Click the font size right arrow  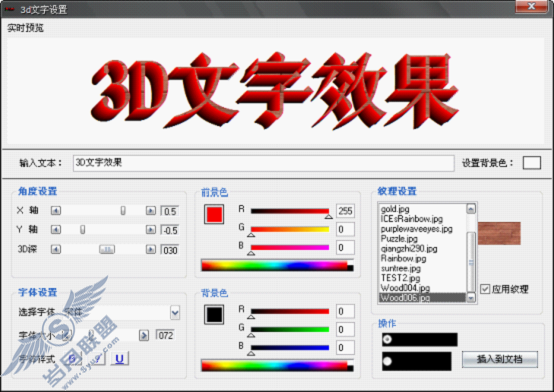pyautogui.click(x=144, y=335)
